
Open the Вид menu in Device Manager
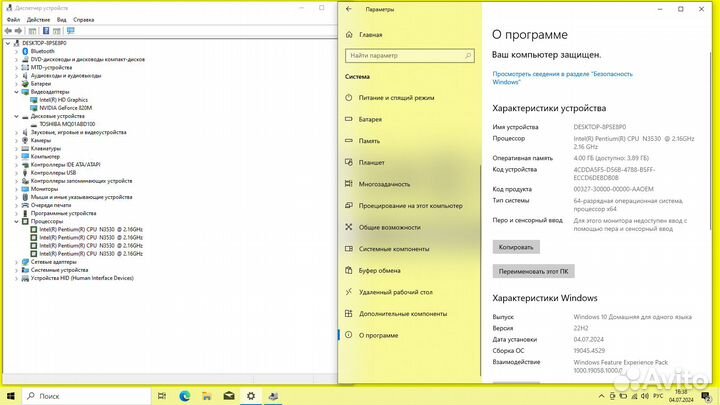coord(62,19)
